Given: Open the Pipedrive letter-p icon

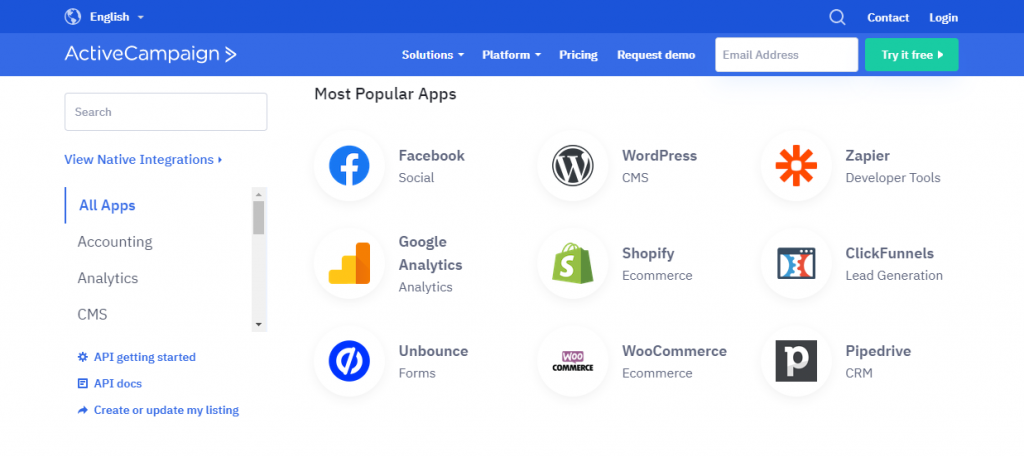Looking at the screenshot, I should tap(795, 361).
